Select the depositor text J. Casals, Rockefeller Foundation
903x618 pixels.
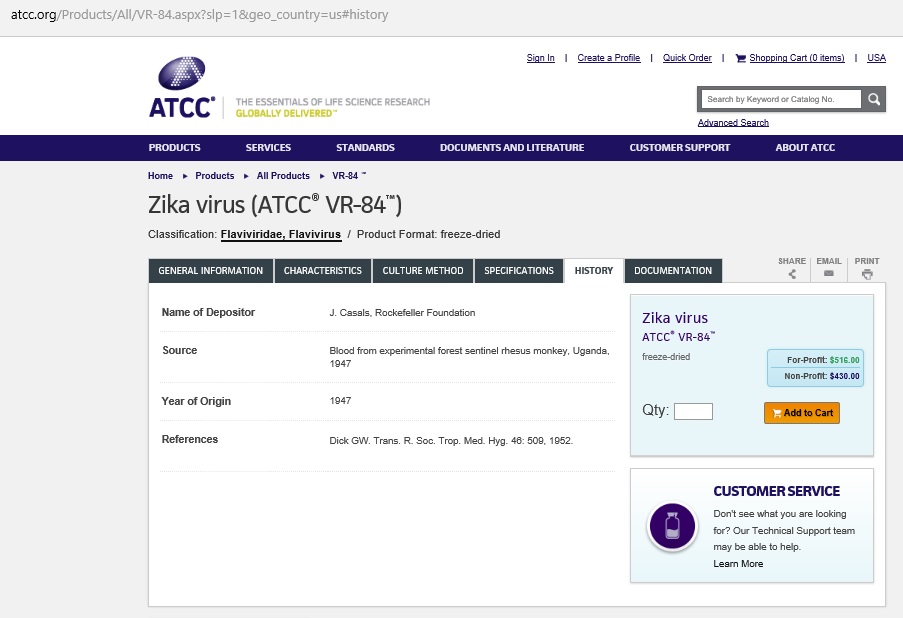coord(402,313)
